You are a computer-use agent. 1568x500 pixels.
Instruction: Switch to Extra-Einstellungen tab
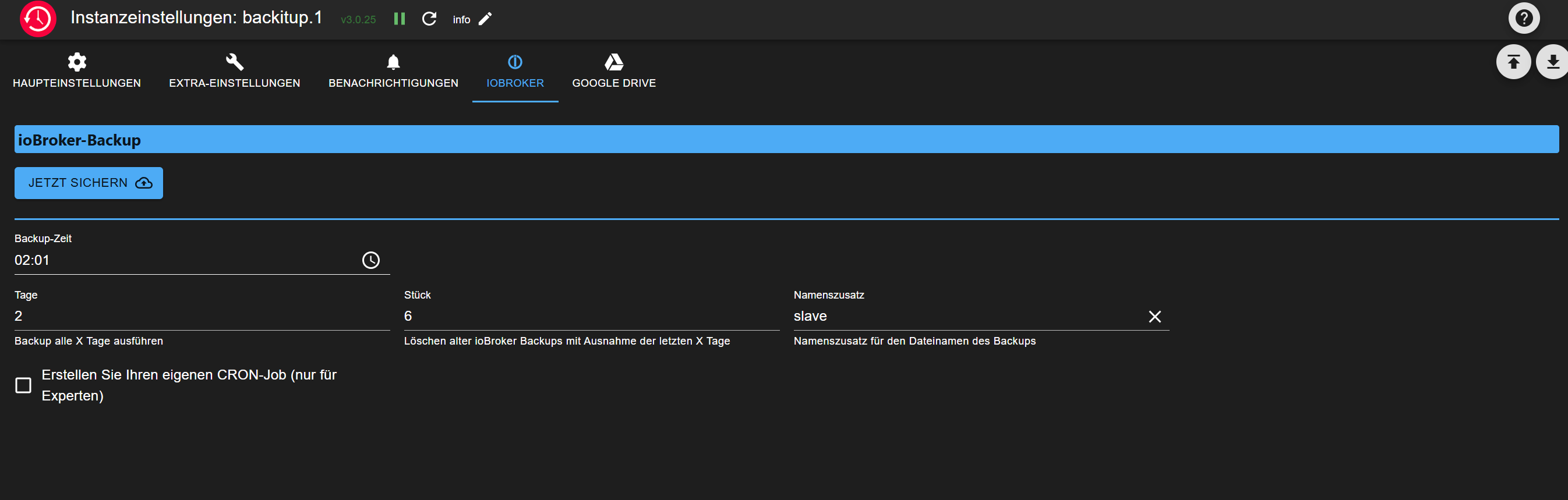point(234,71)
